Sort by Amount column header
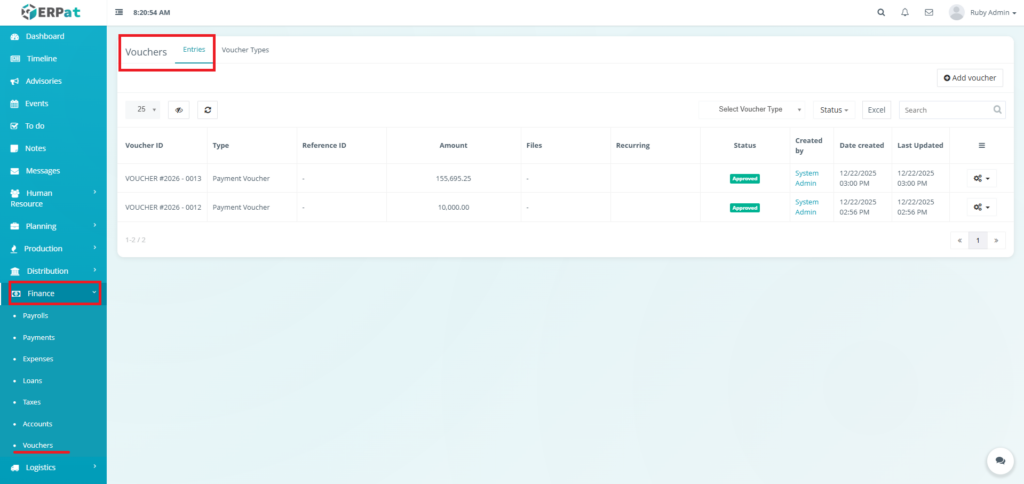Screen dimensions: 1024x484 coord(453,146)
